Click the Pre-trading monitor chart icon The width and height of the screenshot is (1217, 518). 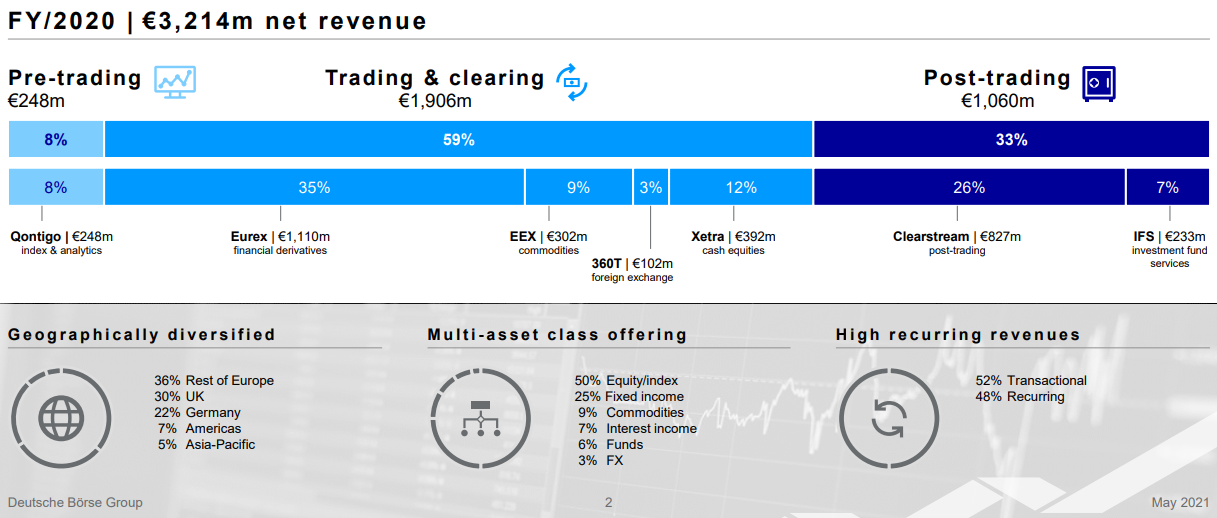point(175,81)
